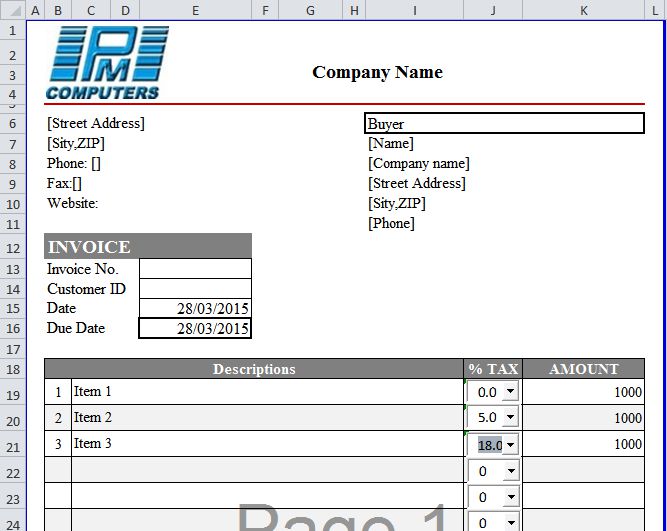
Task: Click the Select All corner button
Action: 12,10
